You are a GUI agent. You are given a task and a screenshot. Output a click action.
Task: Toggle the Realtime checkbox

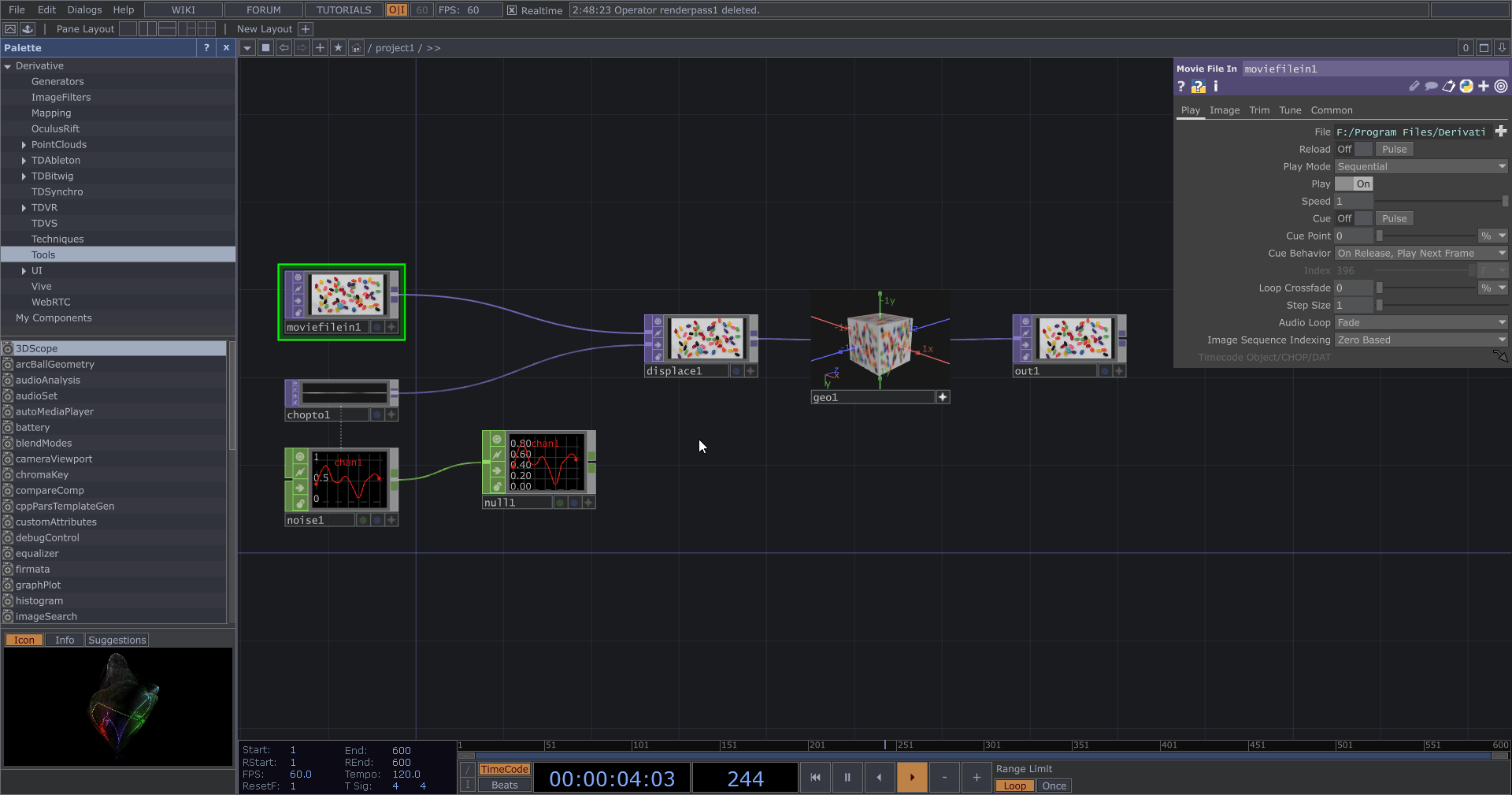[512, 10]
